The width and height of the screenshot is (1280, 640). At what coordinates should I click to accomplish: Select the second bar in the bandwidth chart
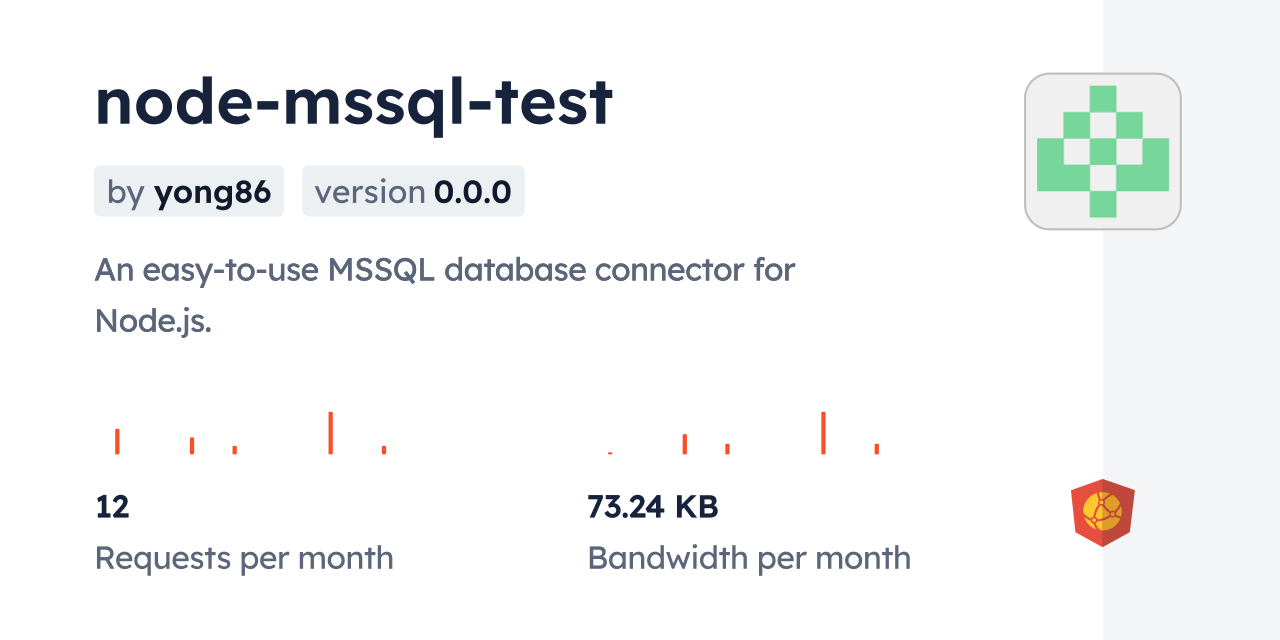(684, 444)
